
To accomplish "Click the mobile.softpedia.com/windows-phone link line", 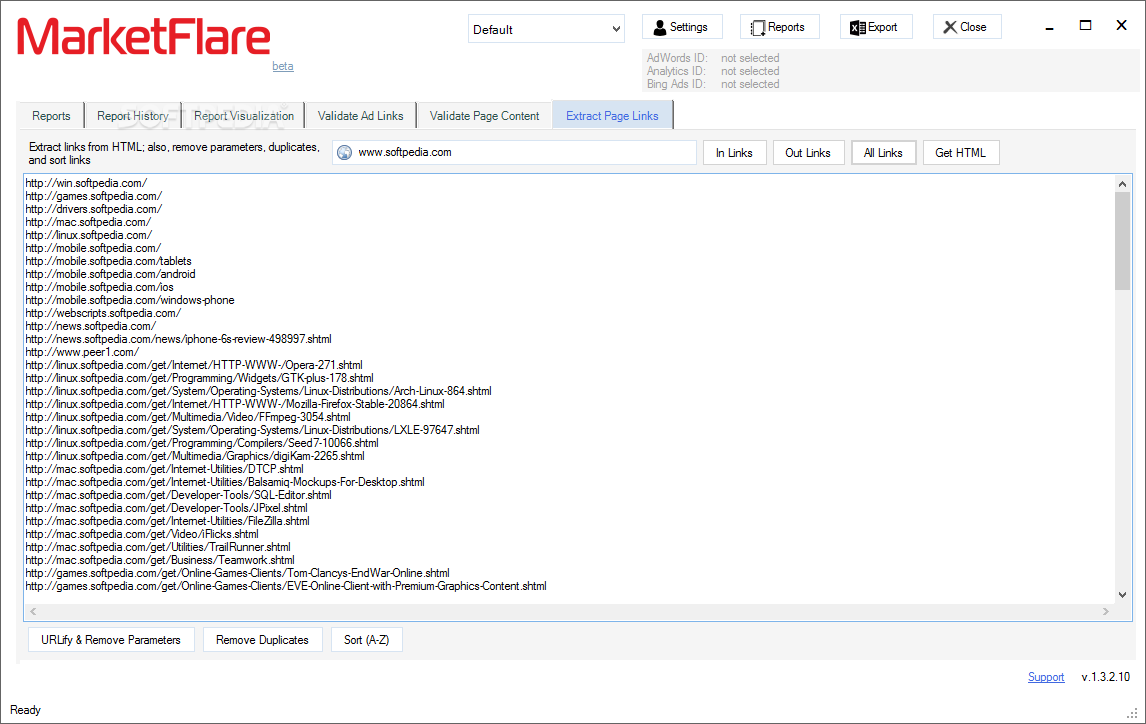I will 130,300.
